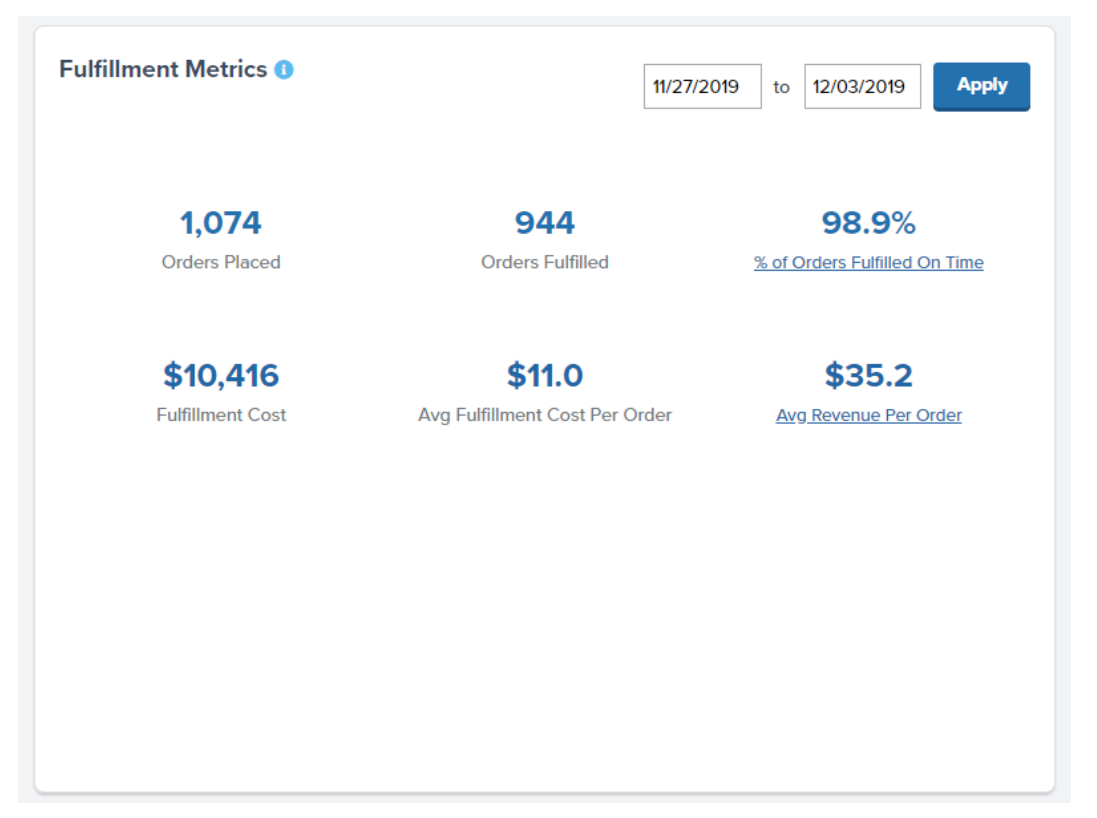Select the Avg Fulfillment Cost Per Order label
Viewport: 1097px width, 818px height.
(544, 415)
